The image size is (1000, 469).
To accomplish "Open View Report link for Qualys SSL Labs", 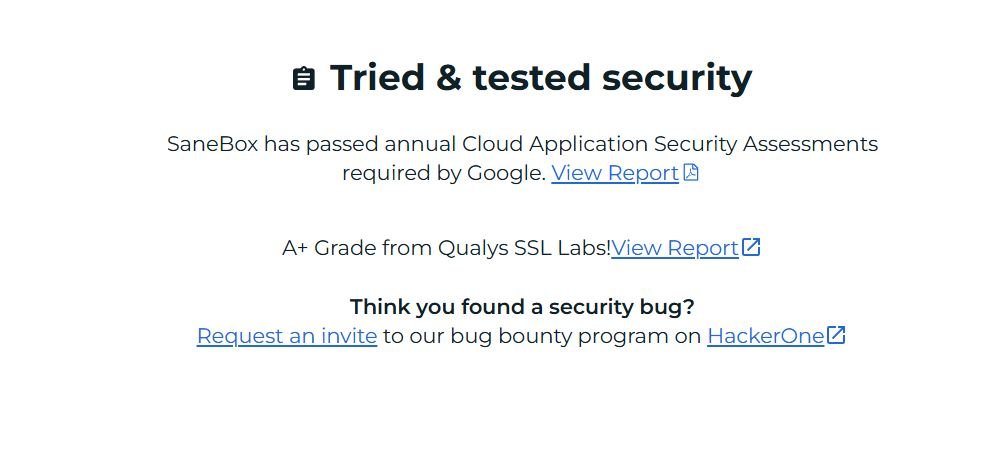I will point(675,248).
